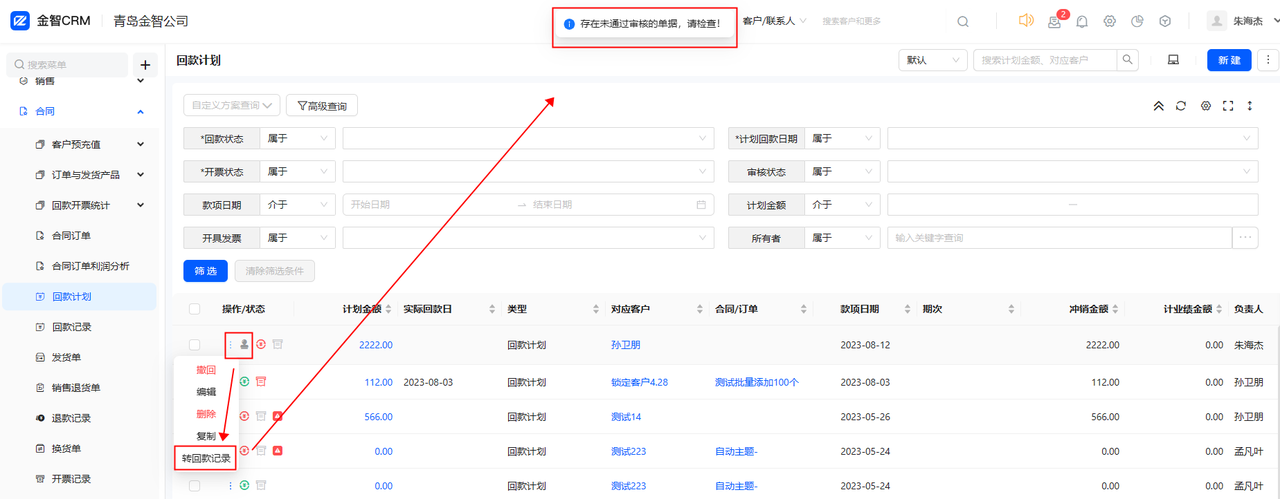Select 删除 in the row action menu
The image size is (1280, 499).
click(x=206, y=414)
